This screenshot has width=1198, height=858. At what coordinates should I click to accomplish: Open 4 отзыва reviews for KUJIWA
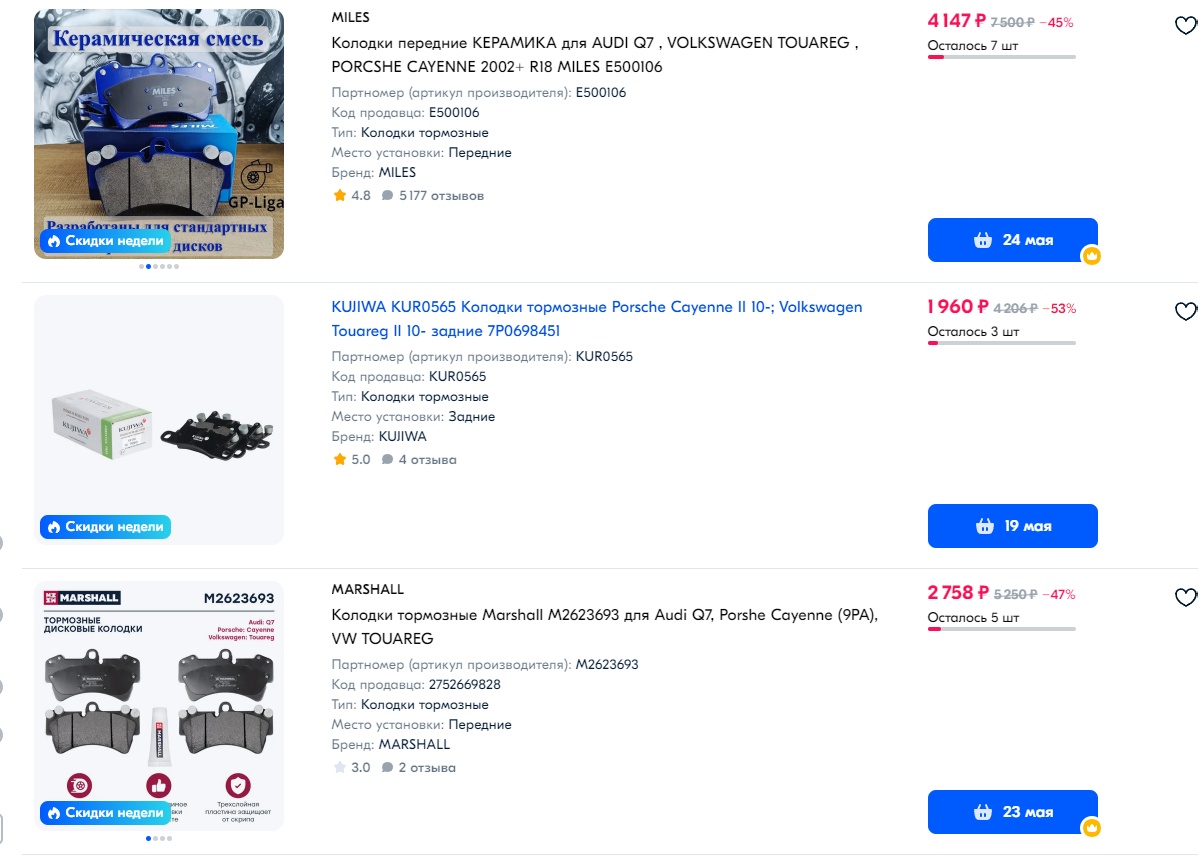coord(419,459)
